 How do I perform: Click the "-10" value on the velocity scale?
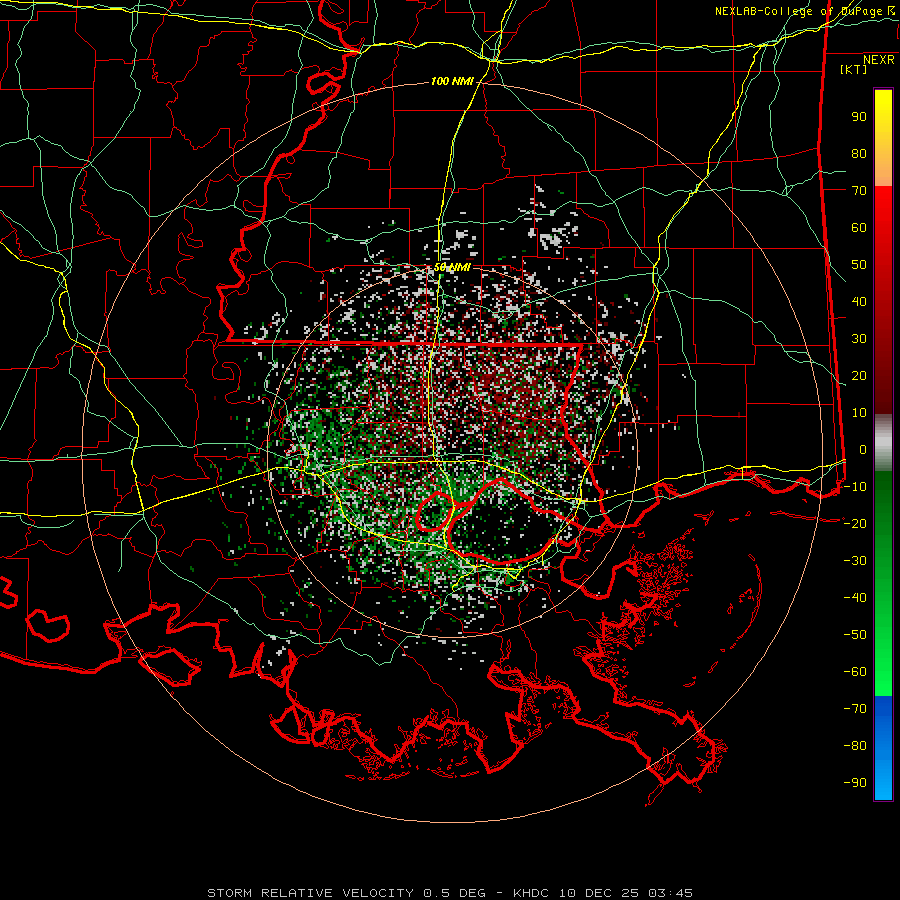pyautogui.click(x=855, y=487)
